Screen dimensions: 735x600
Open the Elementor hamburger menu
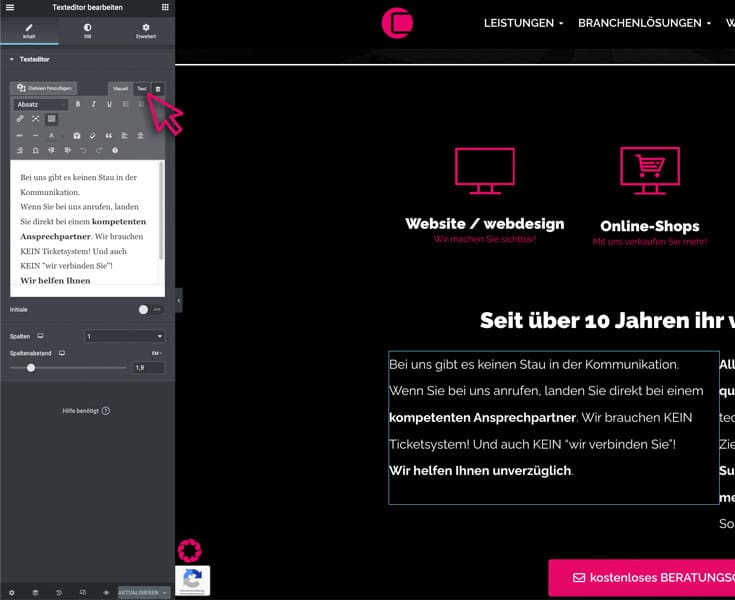tap(9, 8)
